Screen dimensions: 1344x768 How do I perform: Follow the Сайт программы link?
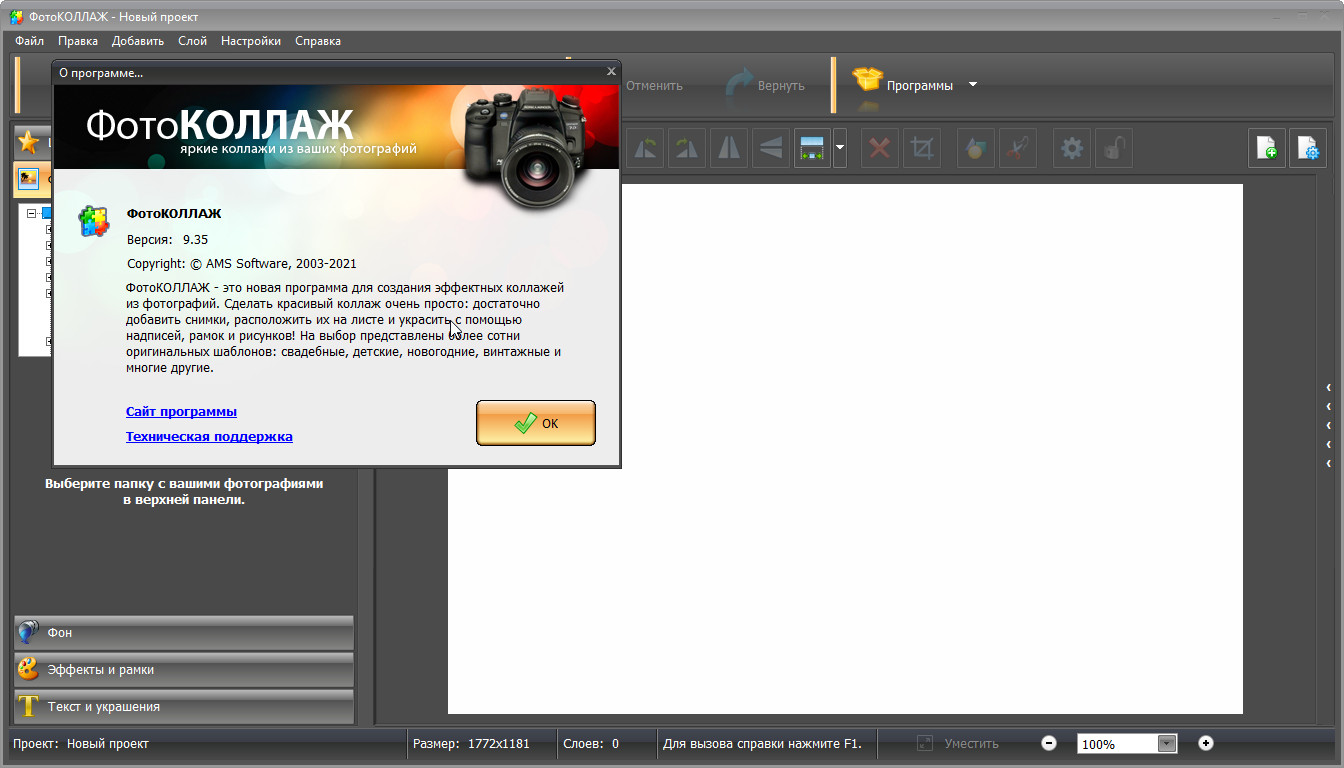181,412
